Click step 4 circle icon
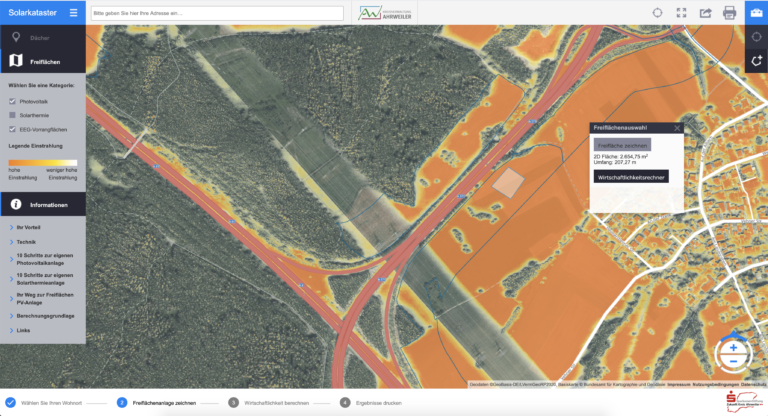The width and height of the screenshot is (768, 416). (345, 403)
